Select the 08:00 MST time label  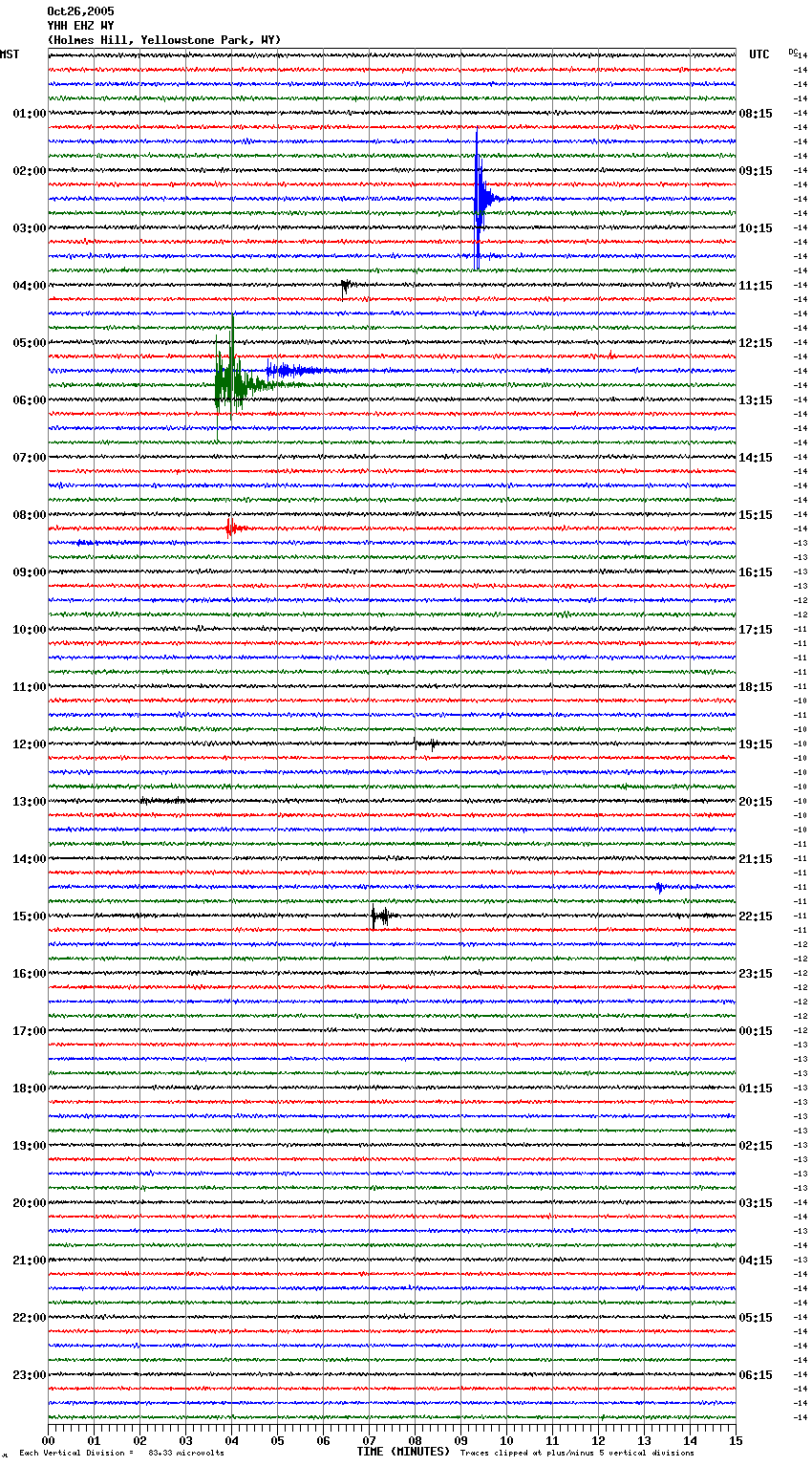coord(29,515)
